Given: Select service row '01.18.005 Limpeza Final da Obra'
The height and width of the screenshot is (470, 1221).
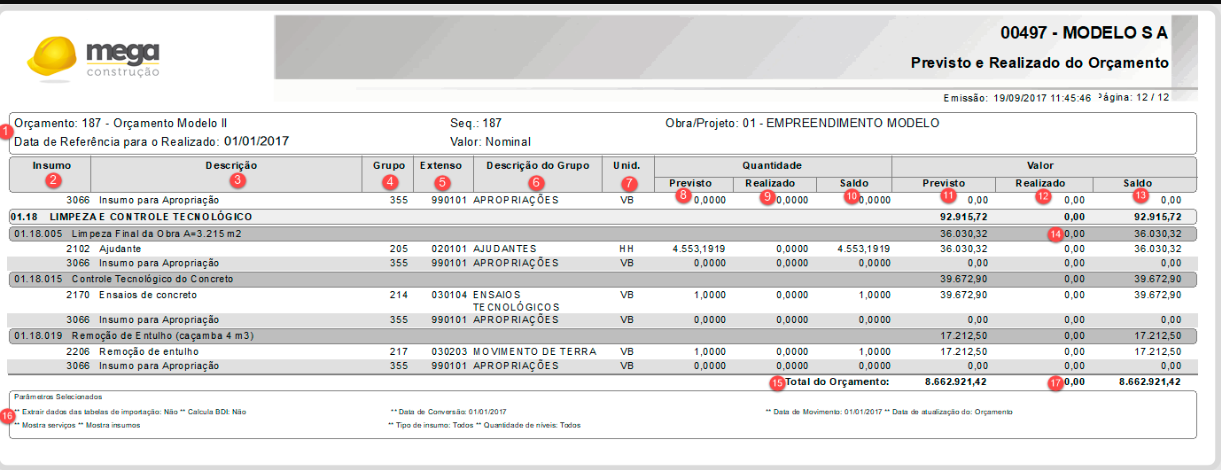Looking at the screenshot, I should 602,233.
